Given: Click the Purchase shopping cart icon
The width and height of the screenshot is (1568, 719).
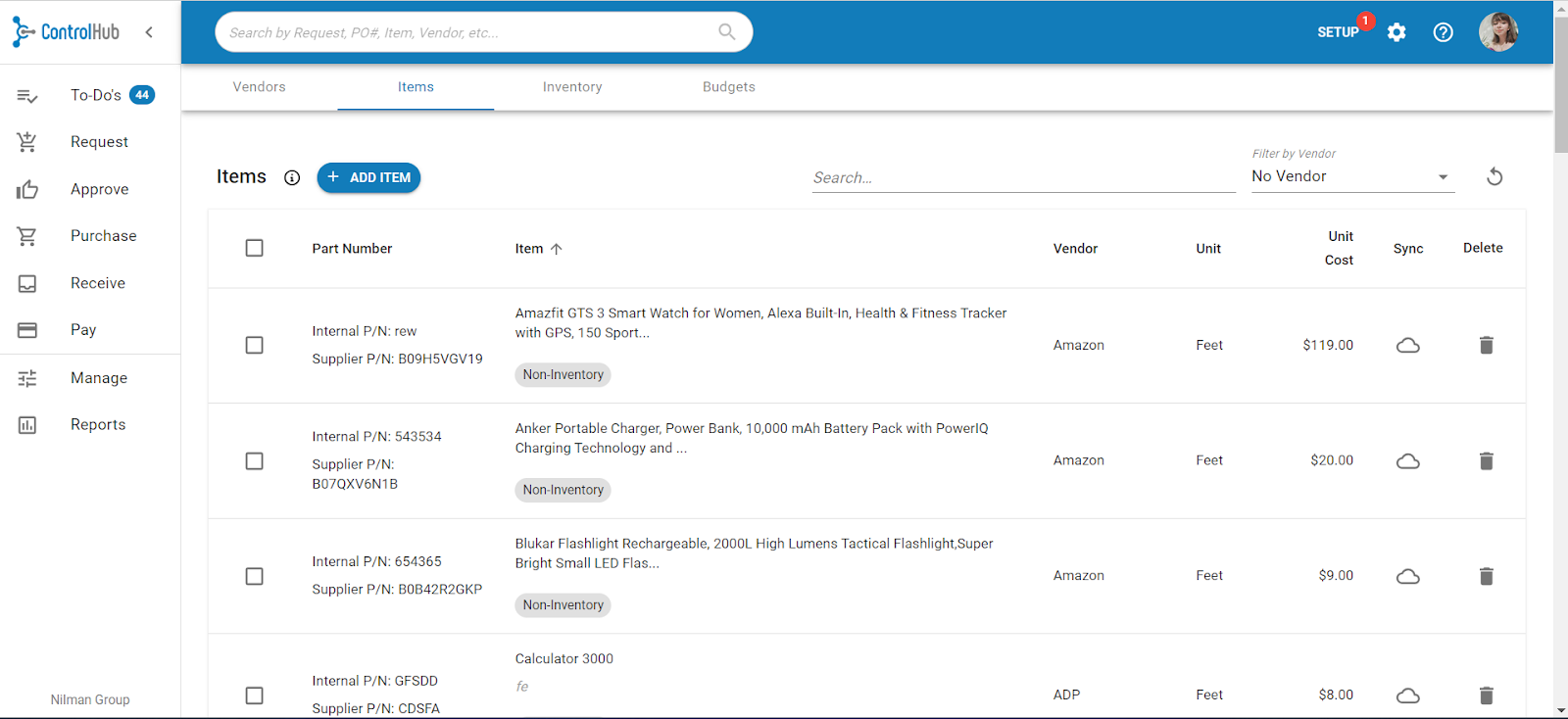Looking at the screenshot, I should [x=27, y=236].
